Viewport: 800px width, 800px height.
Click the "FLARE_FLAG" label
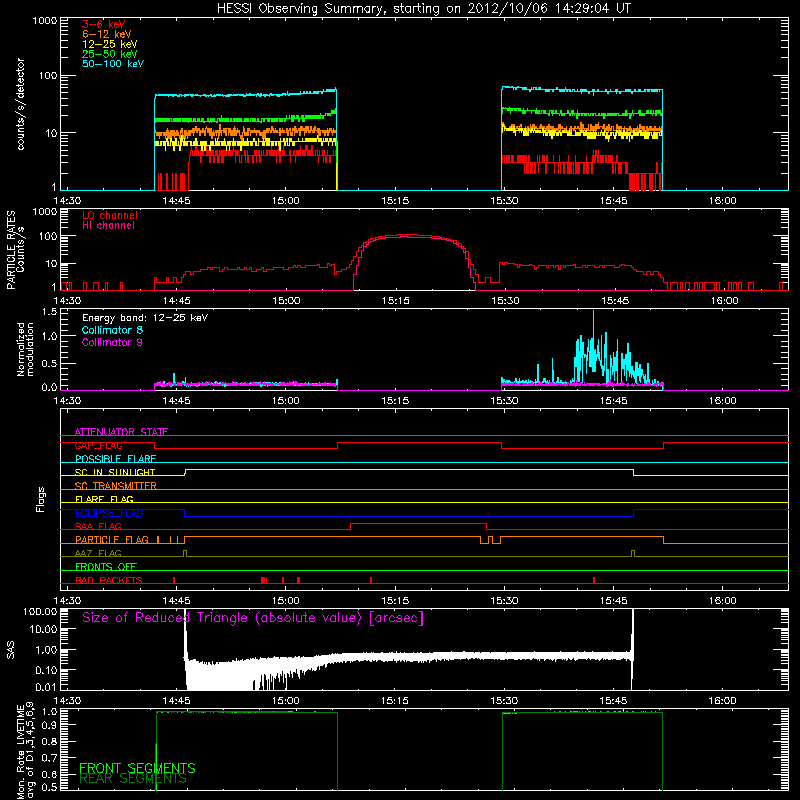click(x=104, y=499)
